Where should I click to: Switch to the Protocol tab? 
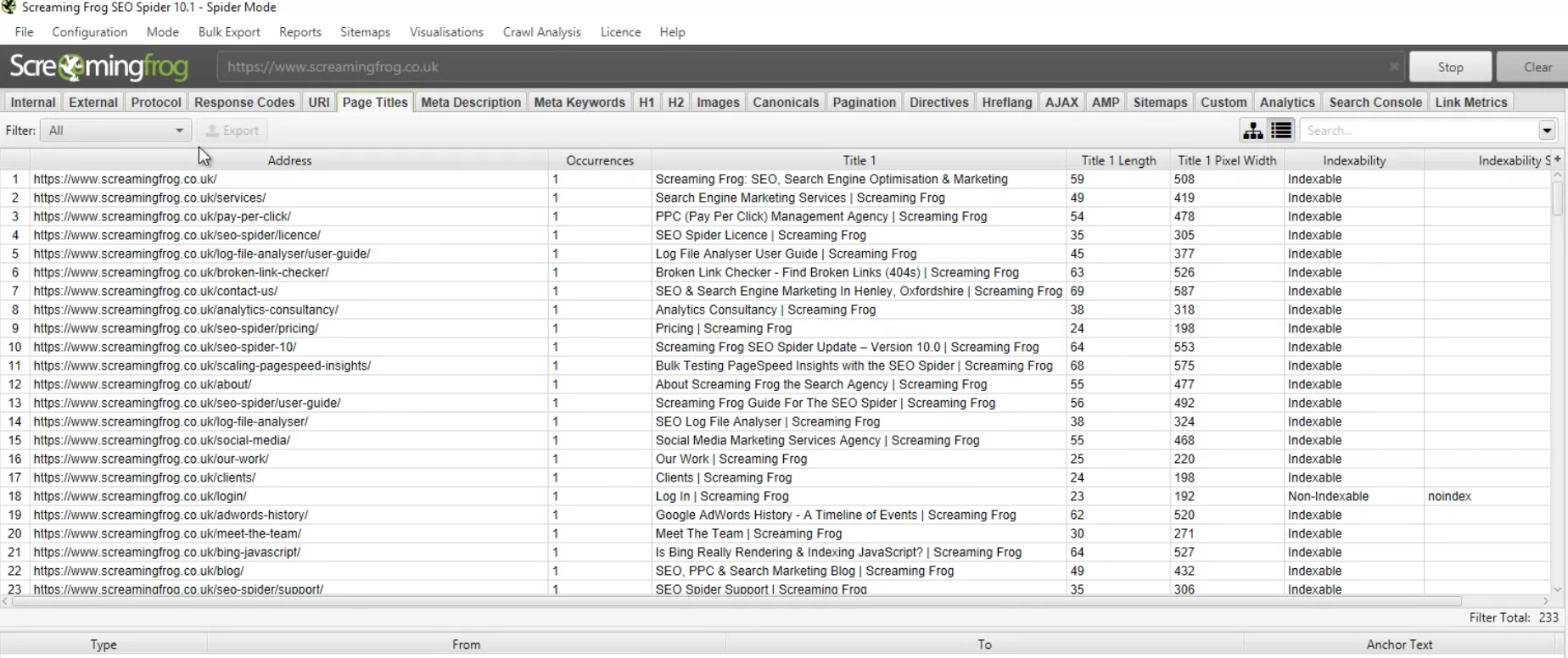click(155, 102)
